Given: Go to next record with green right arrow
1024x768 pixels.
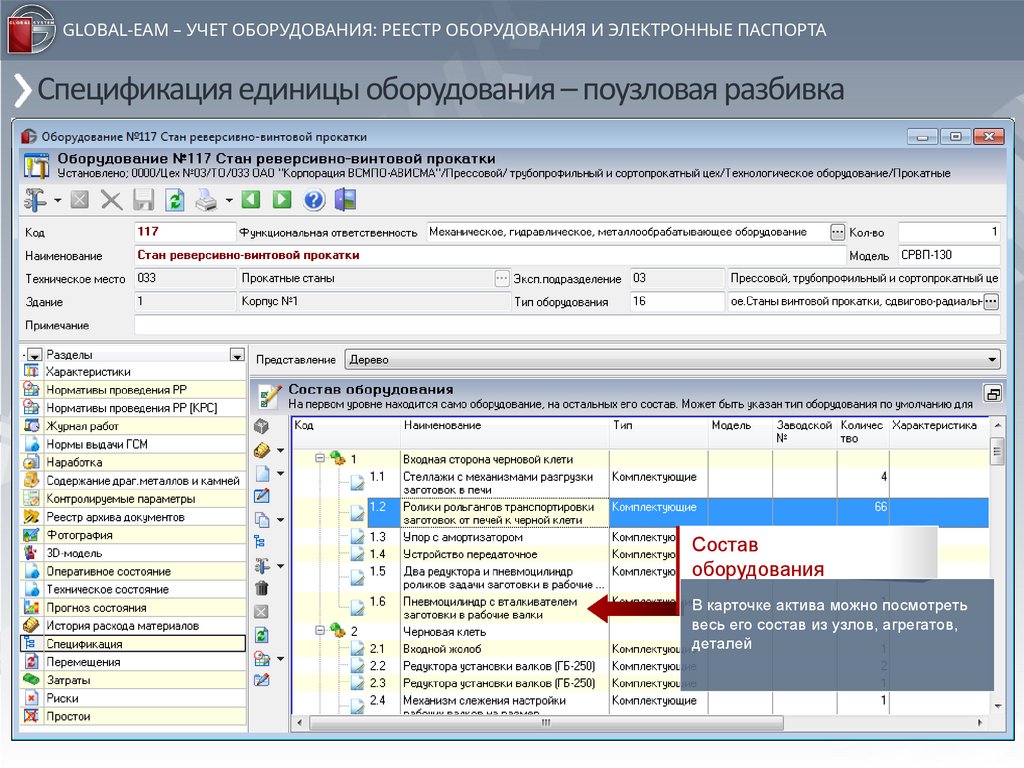Looking at the screenshot, I should (281, 200).
